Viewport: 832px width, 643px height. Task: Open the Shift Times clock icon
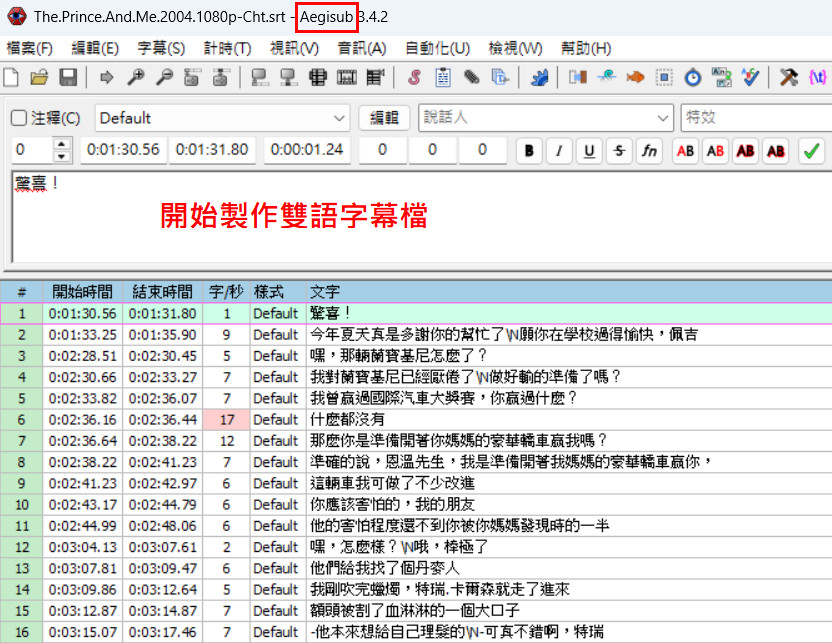click(694, 77)
